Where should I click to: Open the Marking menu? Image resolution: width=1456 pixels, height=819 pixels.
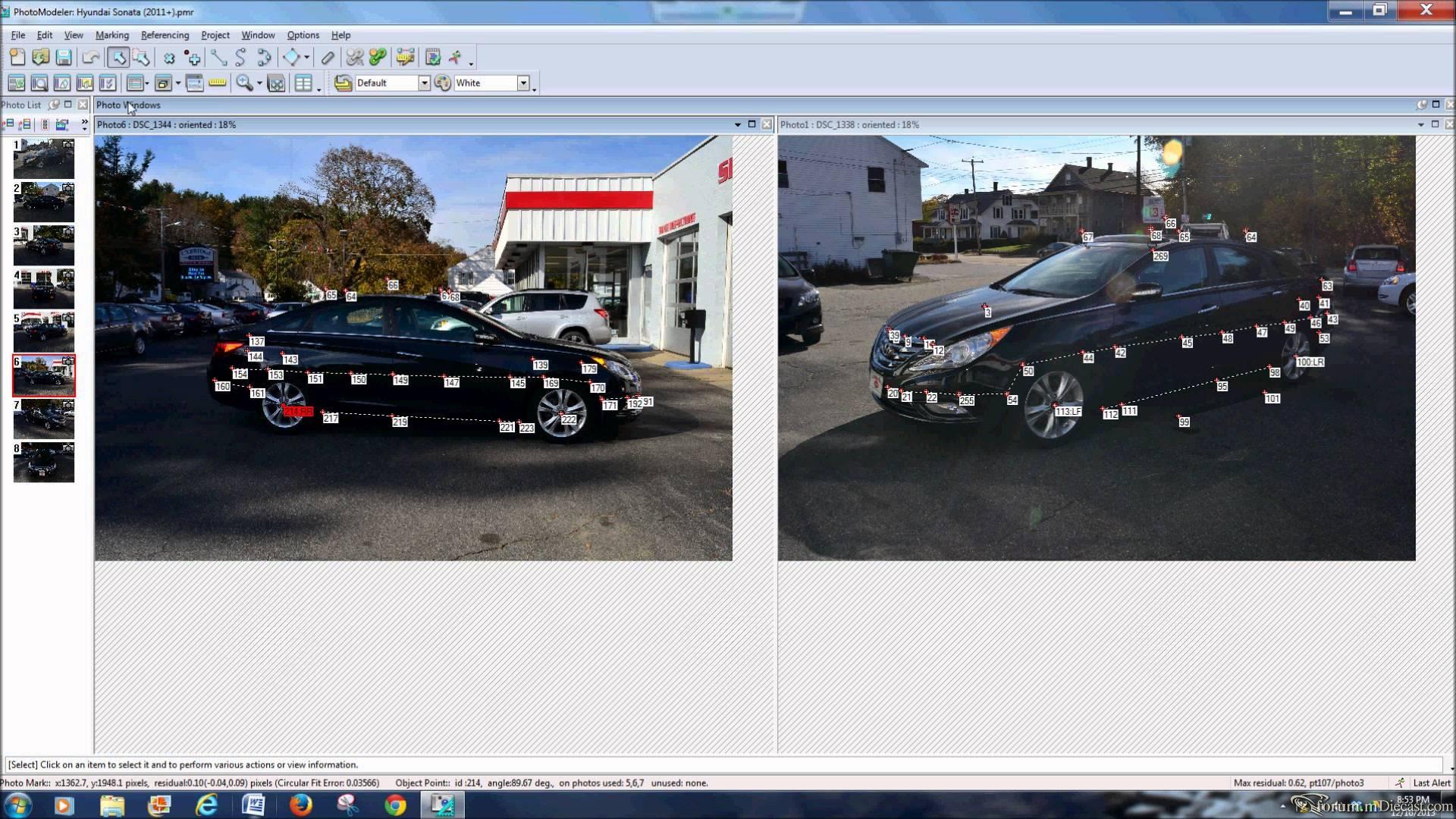click(112, 35)
